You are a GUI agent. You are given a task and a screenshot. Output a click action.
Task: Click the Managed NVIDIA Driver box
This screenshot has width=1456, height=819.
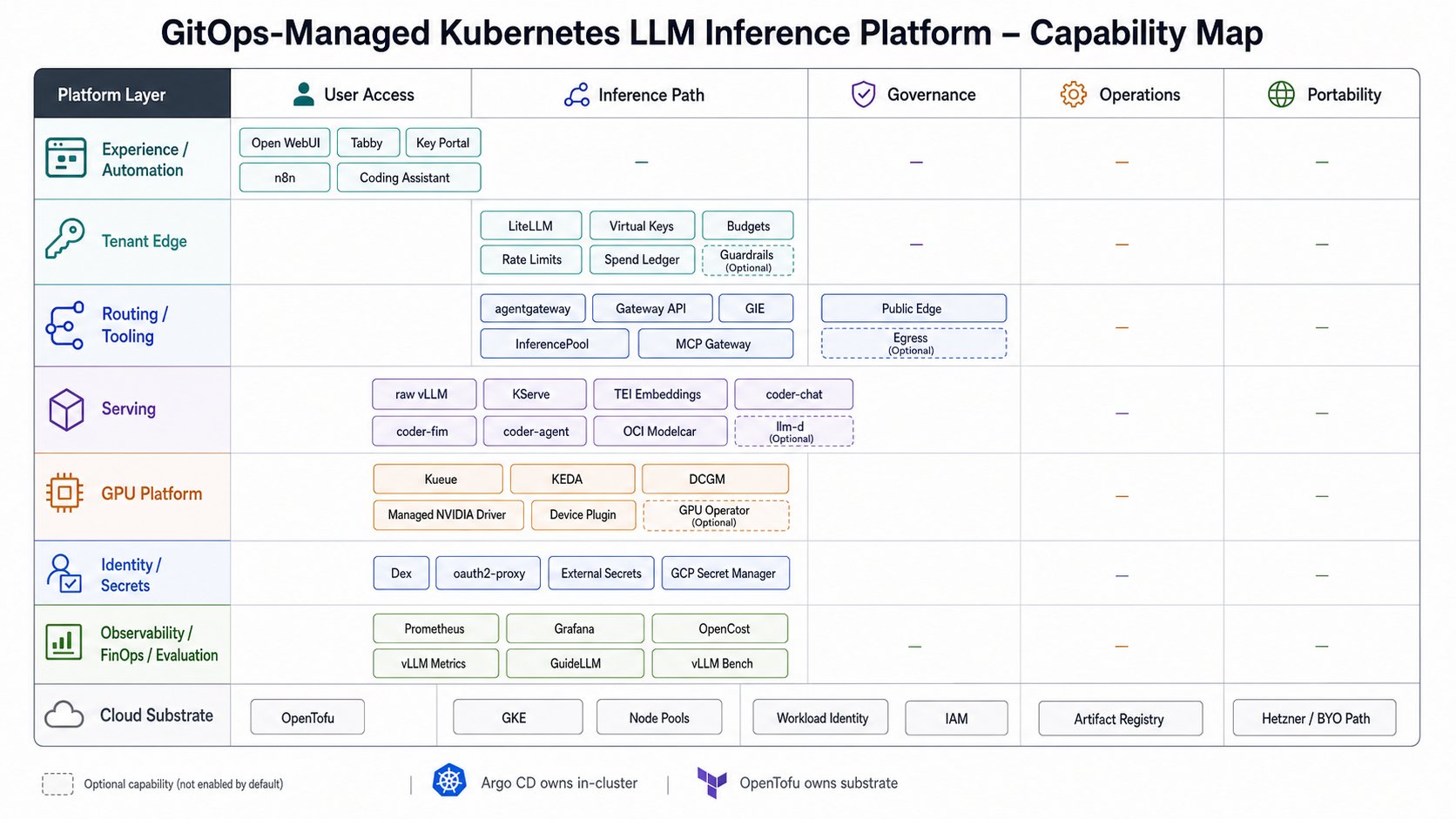[x=448, y=514]
